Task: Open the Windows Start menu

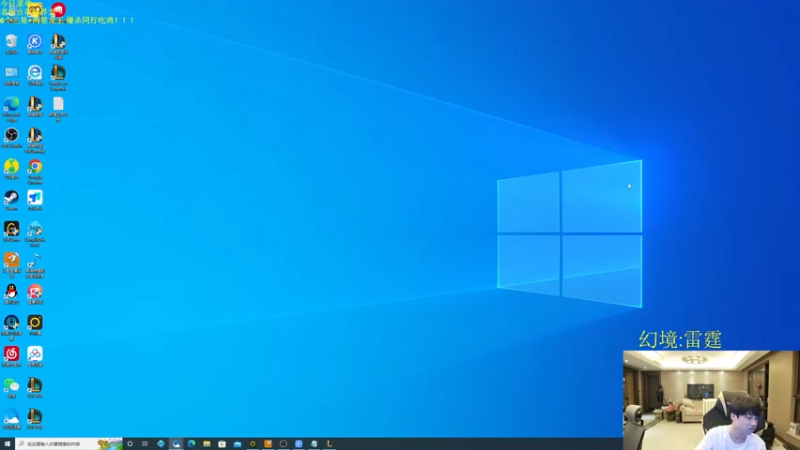Action: tap(7, 444)
